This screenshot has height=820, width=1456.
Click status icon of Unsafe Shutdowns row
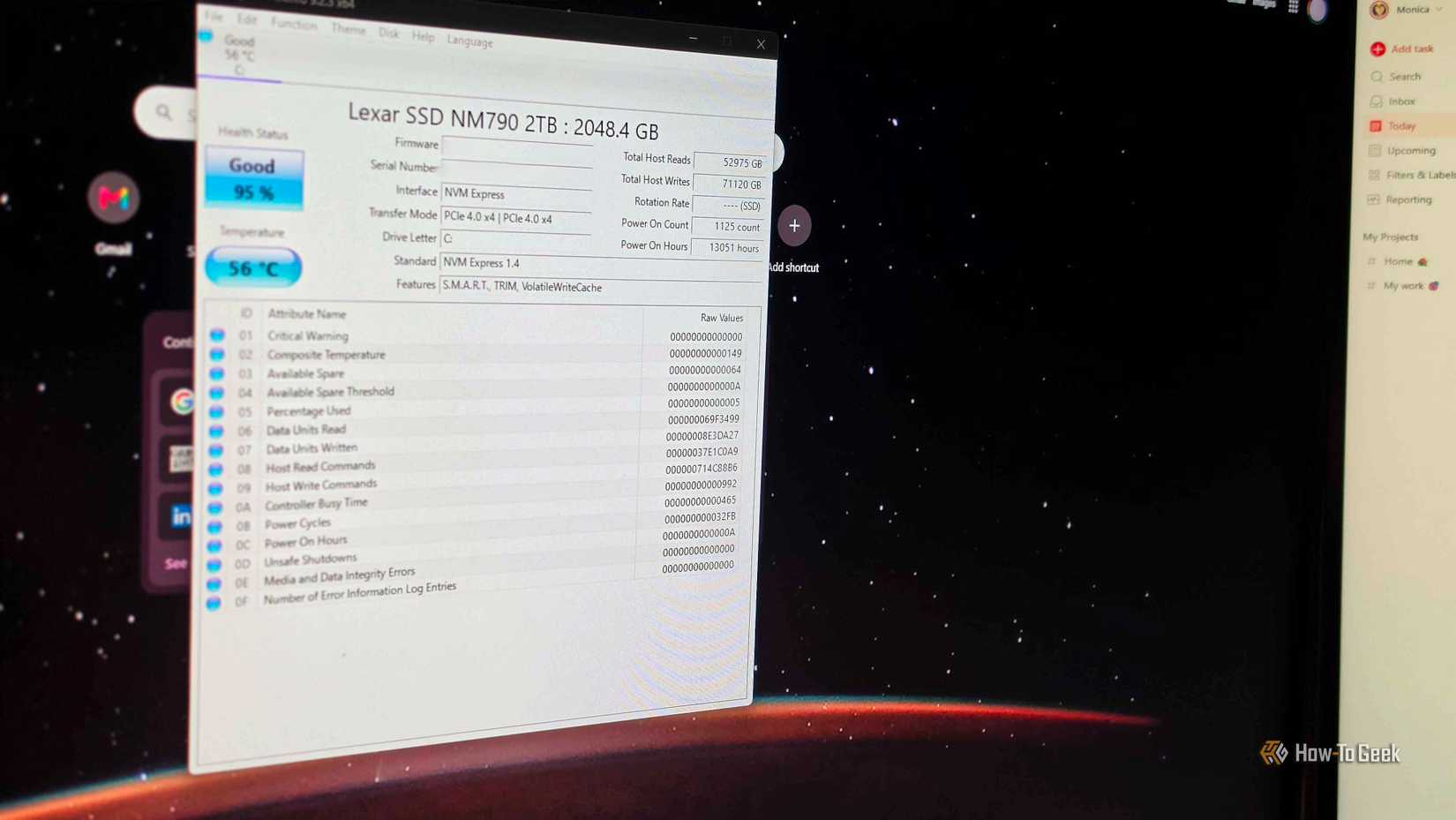(x=214, y=565)
